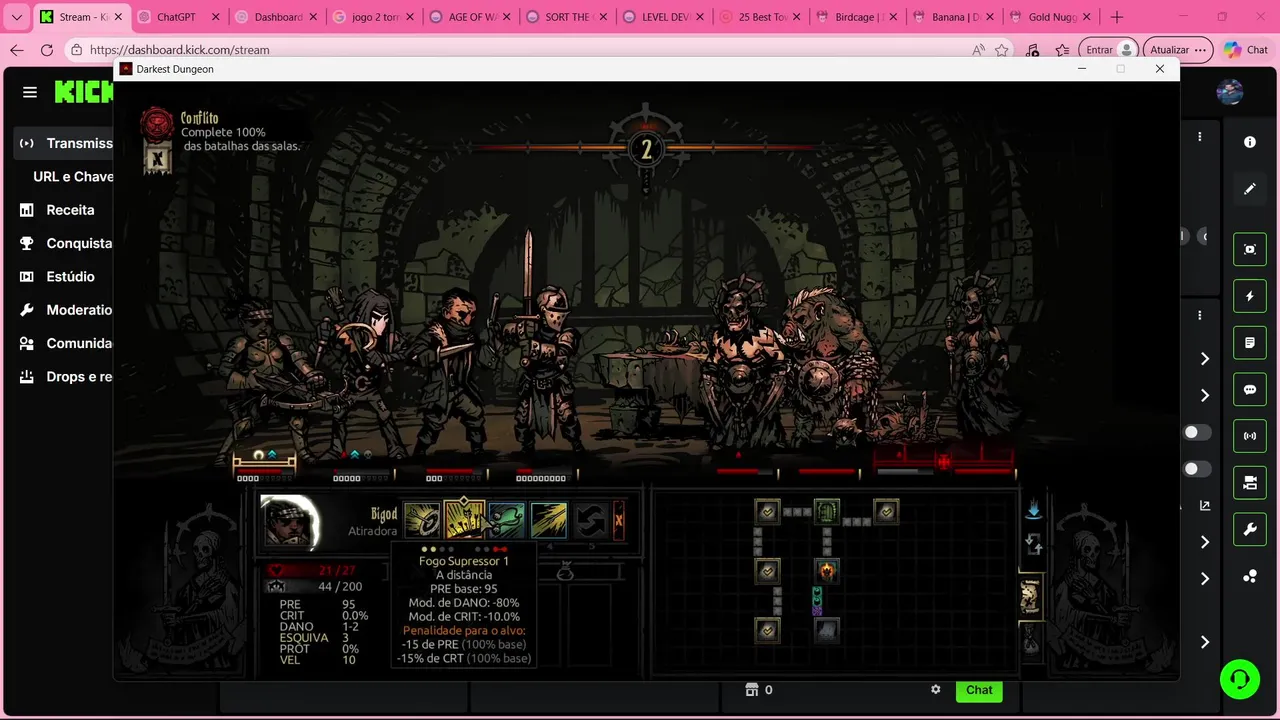Open the lower vertical three-dots menu

[x=1200, y=315]
